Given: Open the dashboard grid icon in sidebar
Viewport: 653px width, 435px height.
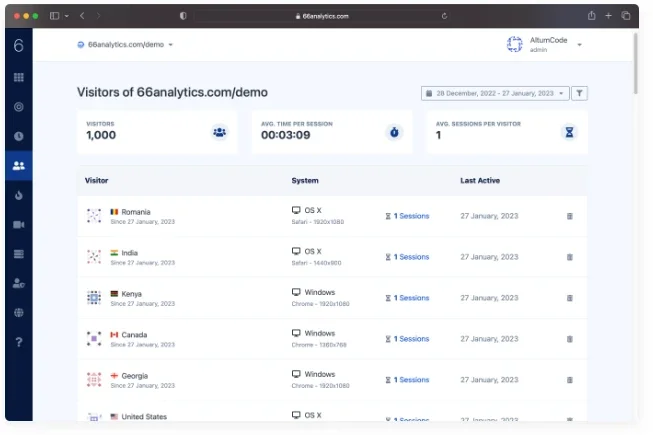Looking at the screenshot, I should pos(19,77).
